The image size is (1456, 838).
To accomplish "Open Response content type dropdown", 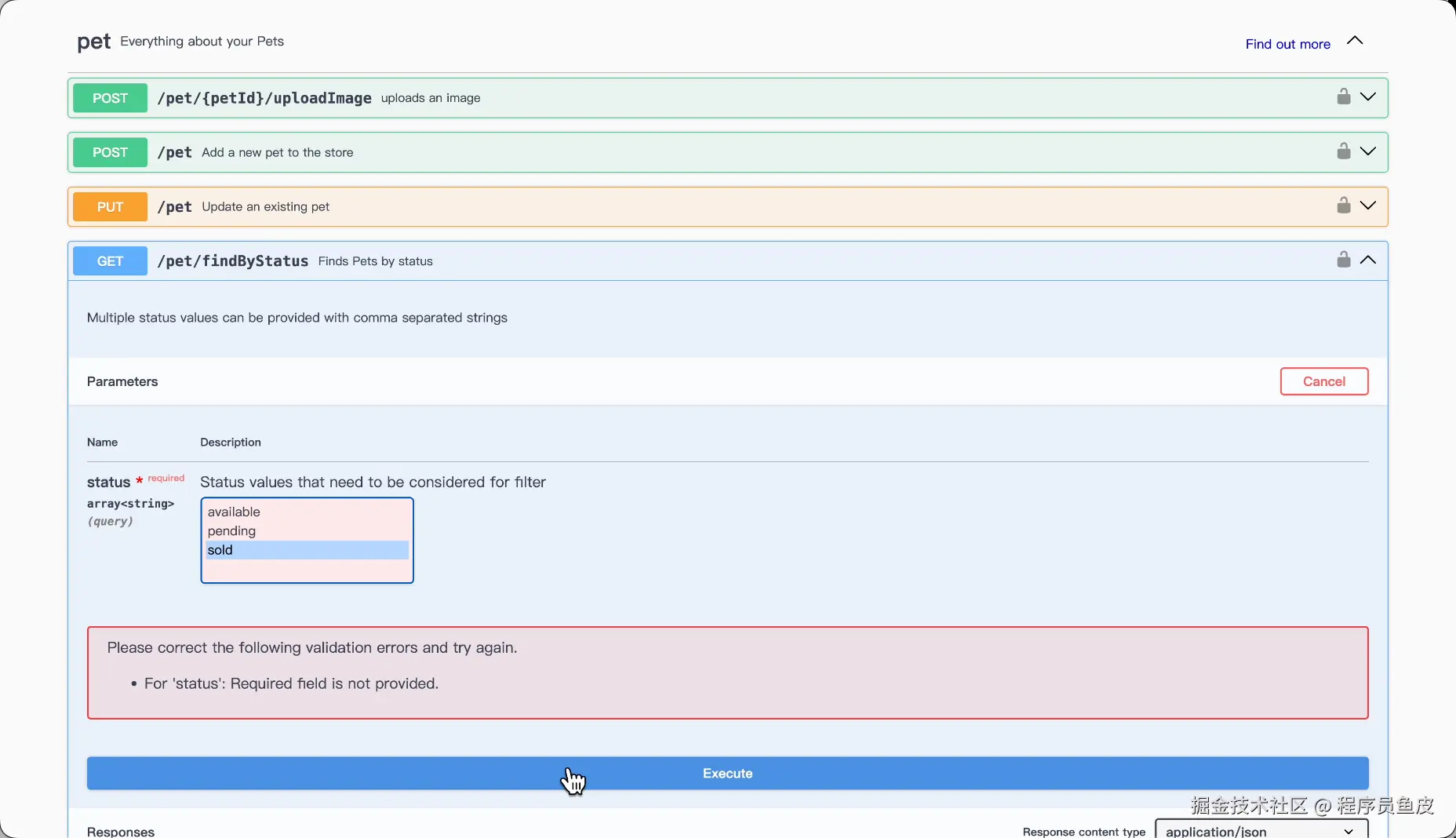I will pos(1261,830).
